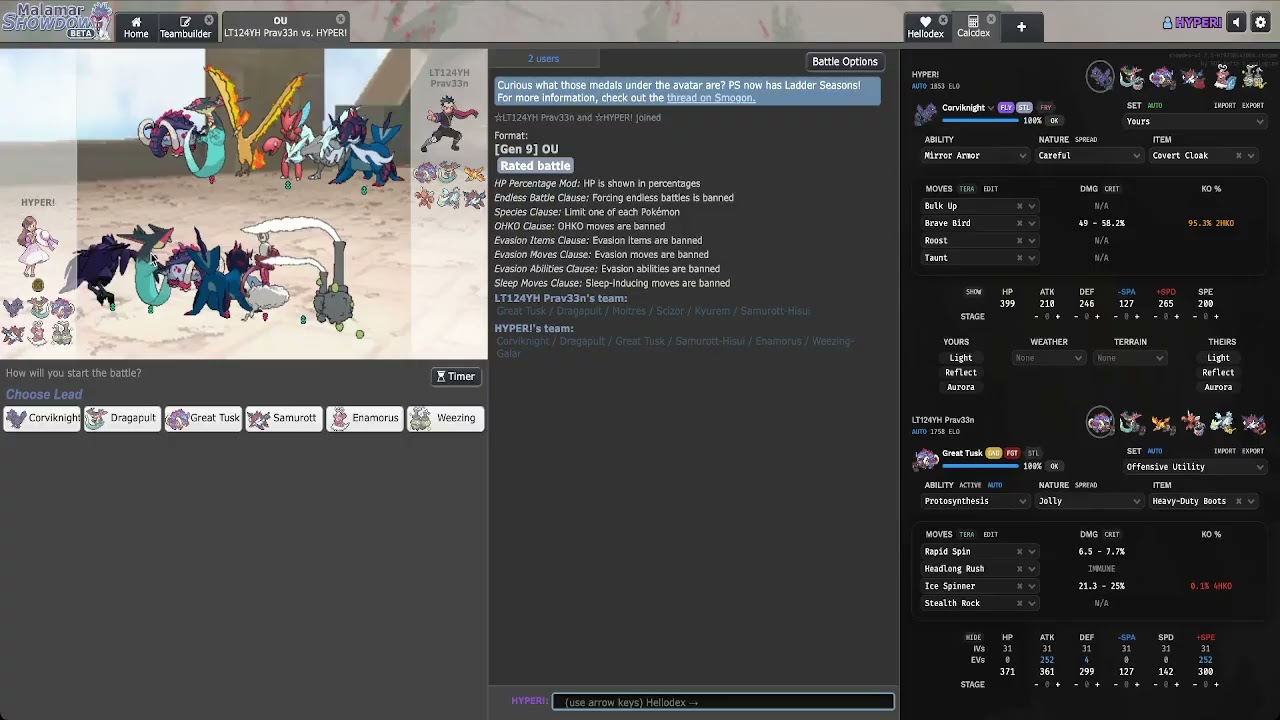Click Great Tusk's HP bar
This screenshot has height=720, width=1280.
(980, 465)
